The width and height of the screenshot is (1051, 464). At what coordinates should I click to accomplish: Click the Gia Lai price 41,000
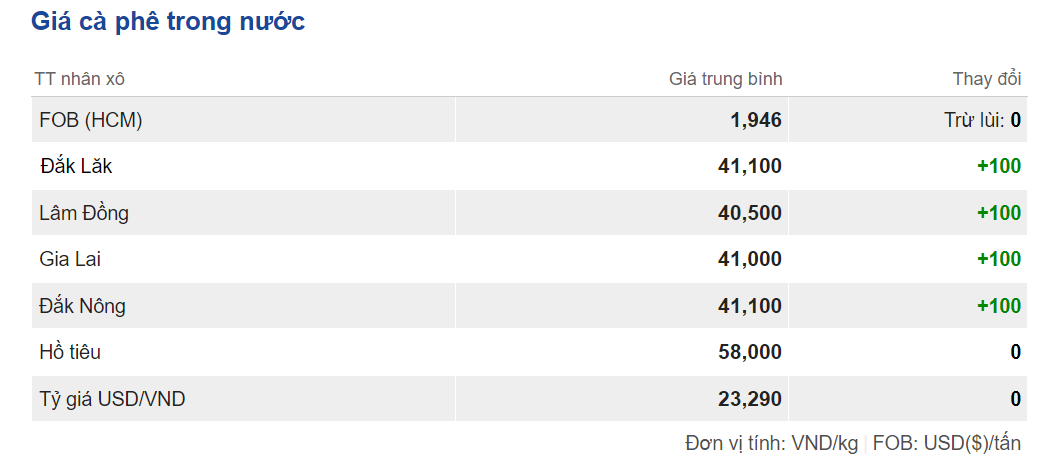coord(749,259)
